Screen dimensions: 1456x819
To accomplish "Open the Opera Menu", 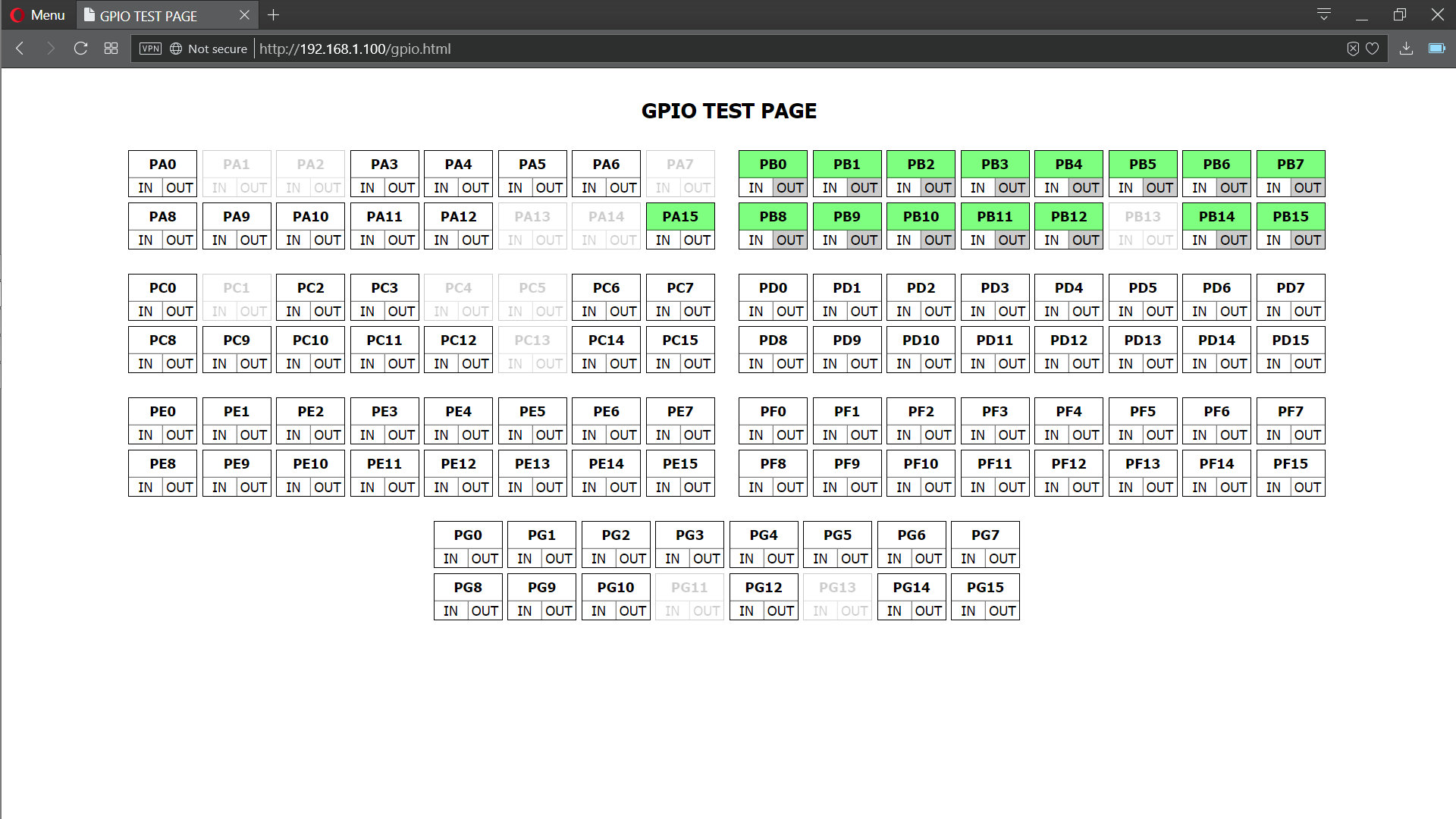I will point(38,15).
